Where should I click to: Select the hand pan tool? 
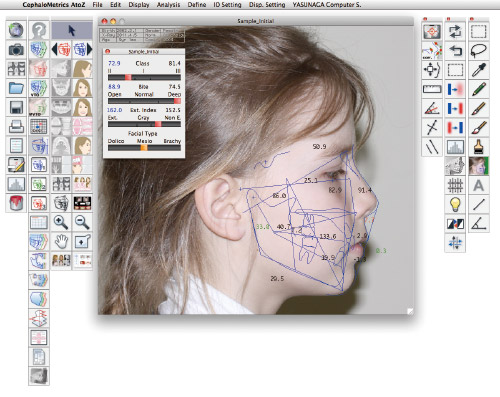61,241
